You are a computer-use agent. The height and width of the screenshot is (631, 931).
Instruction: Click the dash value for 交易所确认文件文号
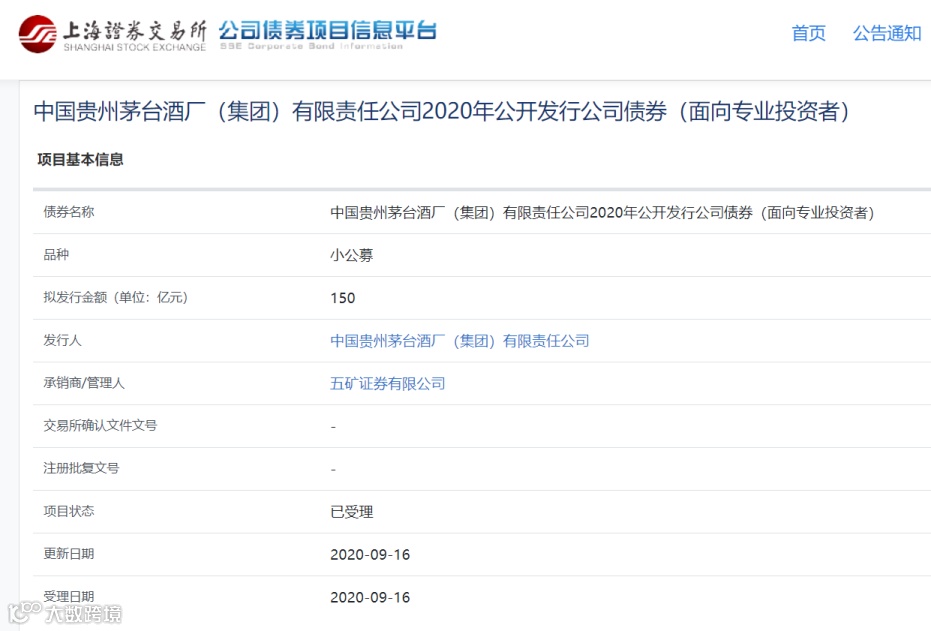[x=333, y=427]
